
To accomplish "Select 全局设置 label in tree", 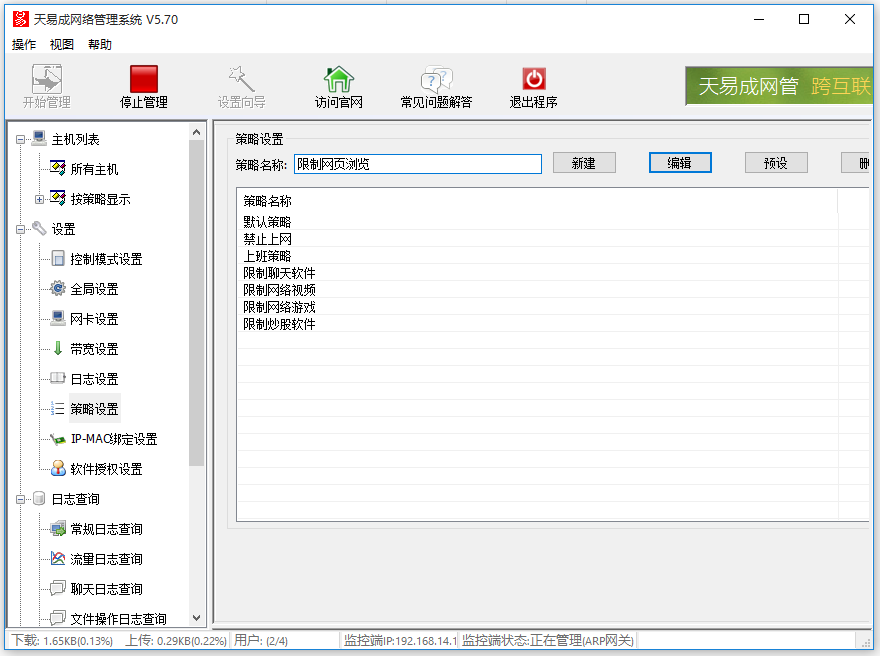I will coord(94,289).
